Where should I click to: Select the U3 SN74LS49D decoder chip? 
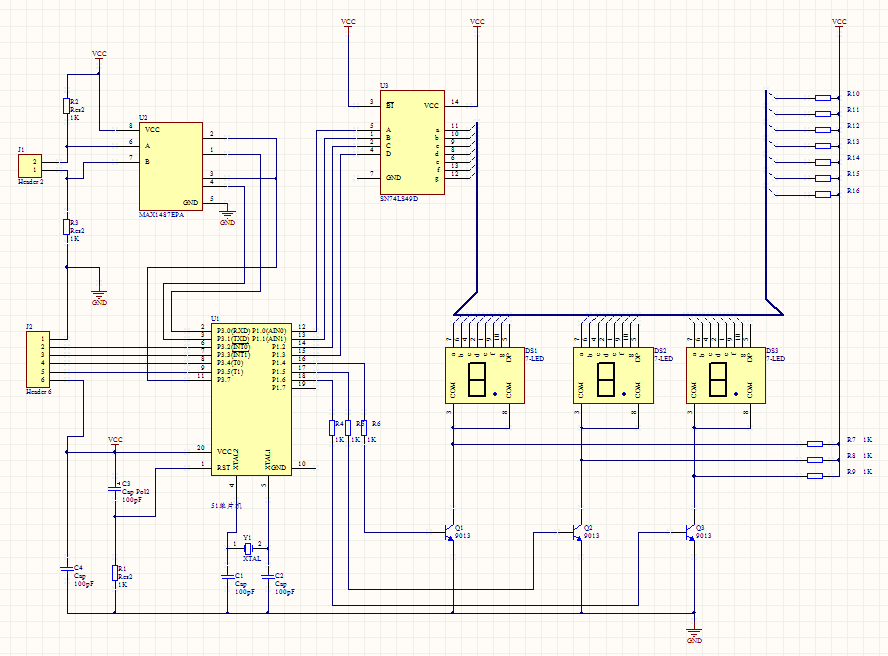point(412,142)
